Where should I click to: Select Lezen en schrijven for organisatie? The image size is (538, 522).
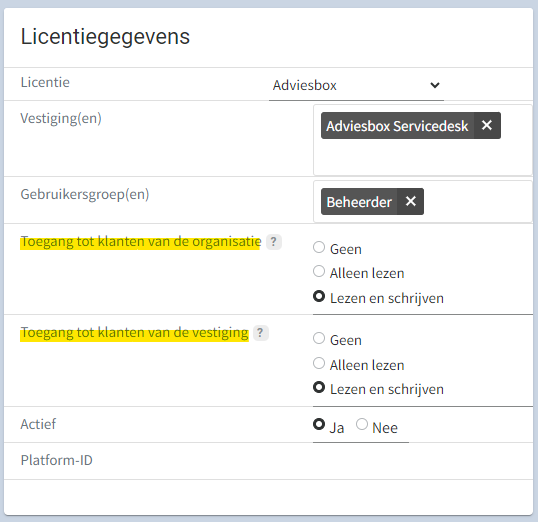point(319,296)
